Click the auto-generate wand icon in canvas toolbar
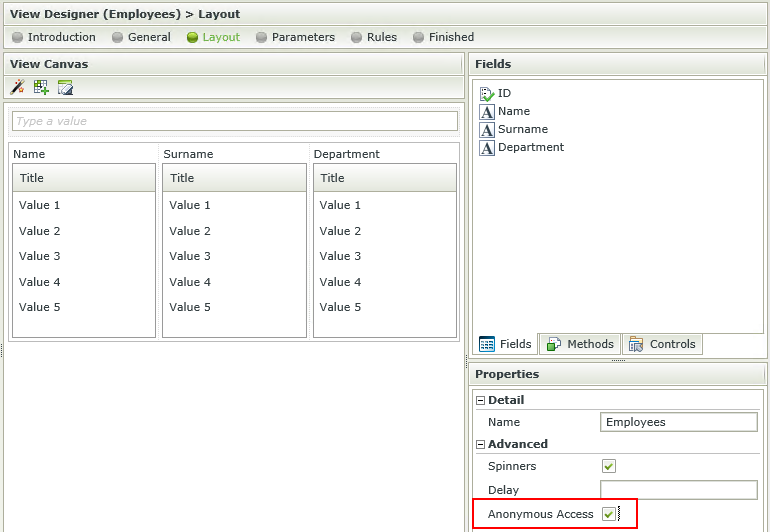 tap(17, 87)
